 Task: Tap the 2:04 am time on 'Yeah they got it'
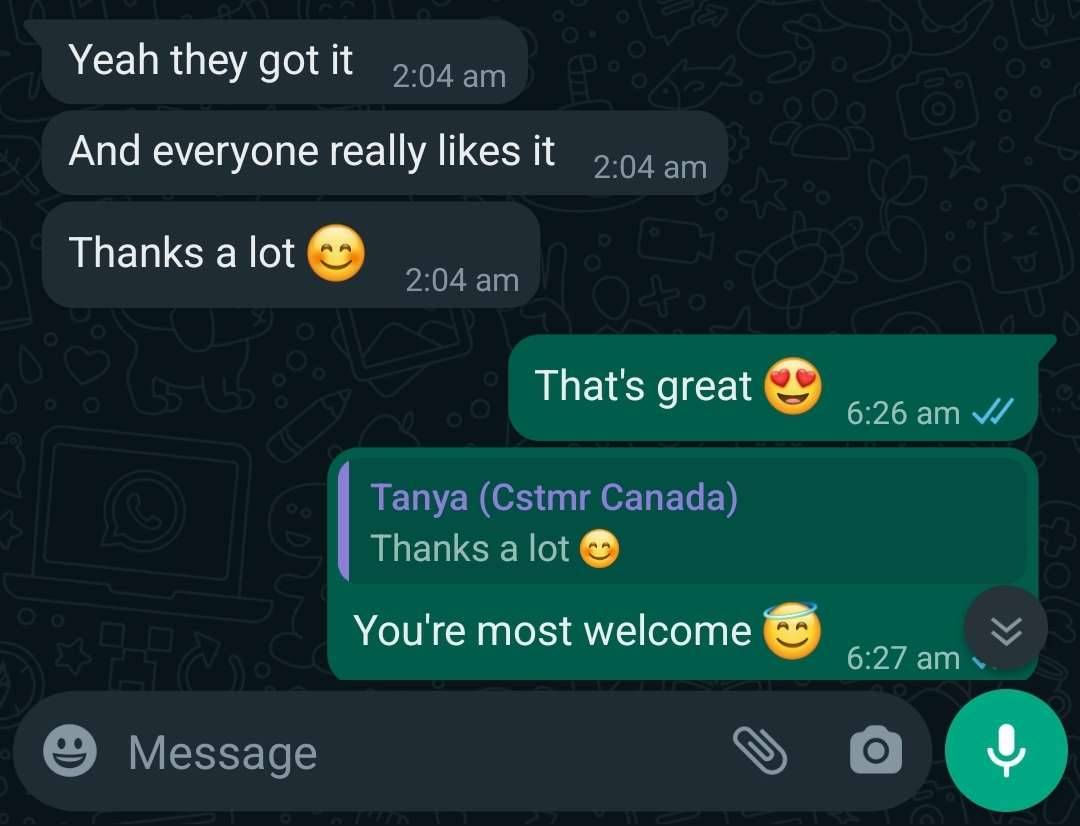coord(449,76)
